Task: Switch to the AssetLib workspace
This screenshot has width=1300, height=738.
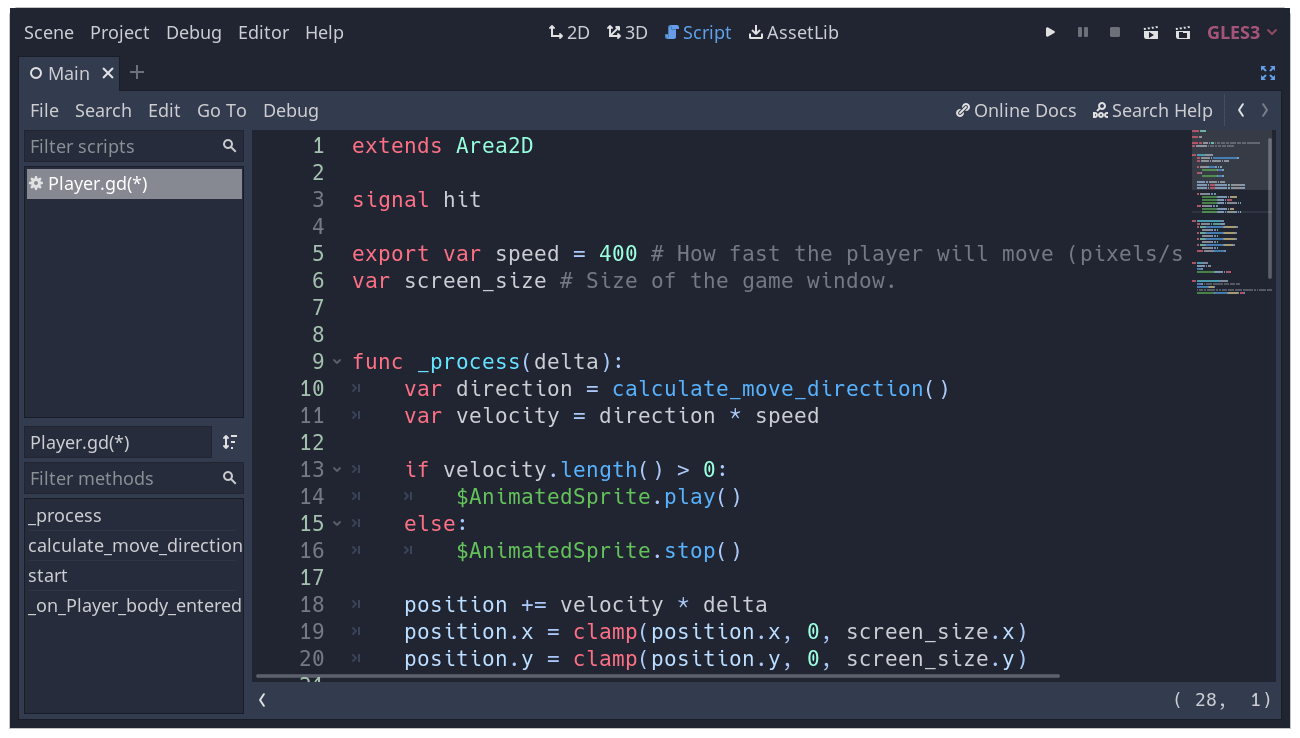Action: pos(793,32)
